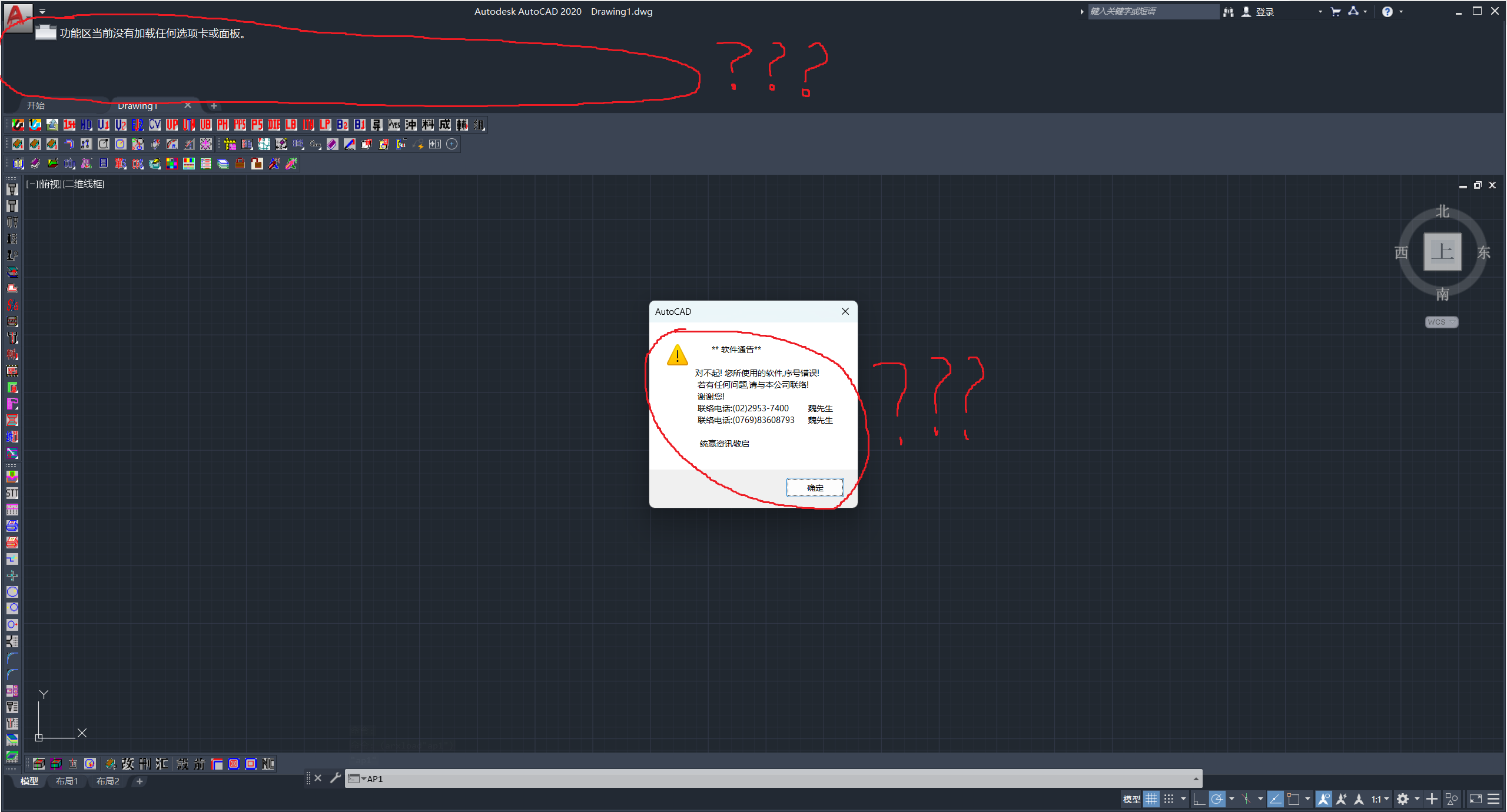Switch to the 布局1 layout tab
Image resolution: width=1507 pixels, height=812 pixels.
[x=67, y=781]
